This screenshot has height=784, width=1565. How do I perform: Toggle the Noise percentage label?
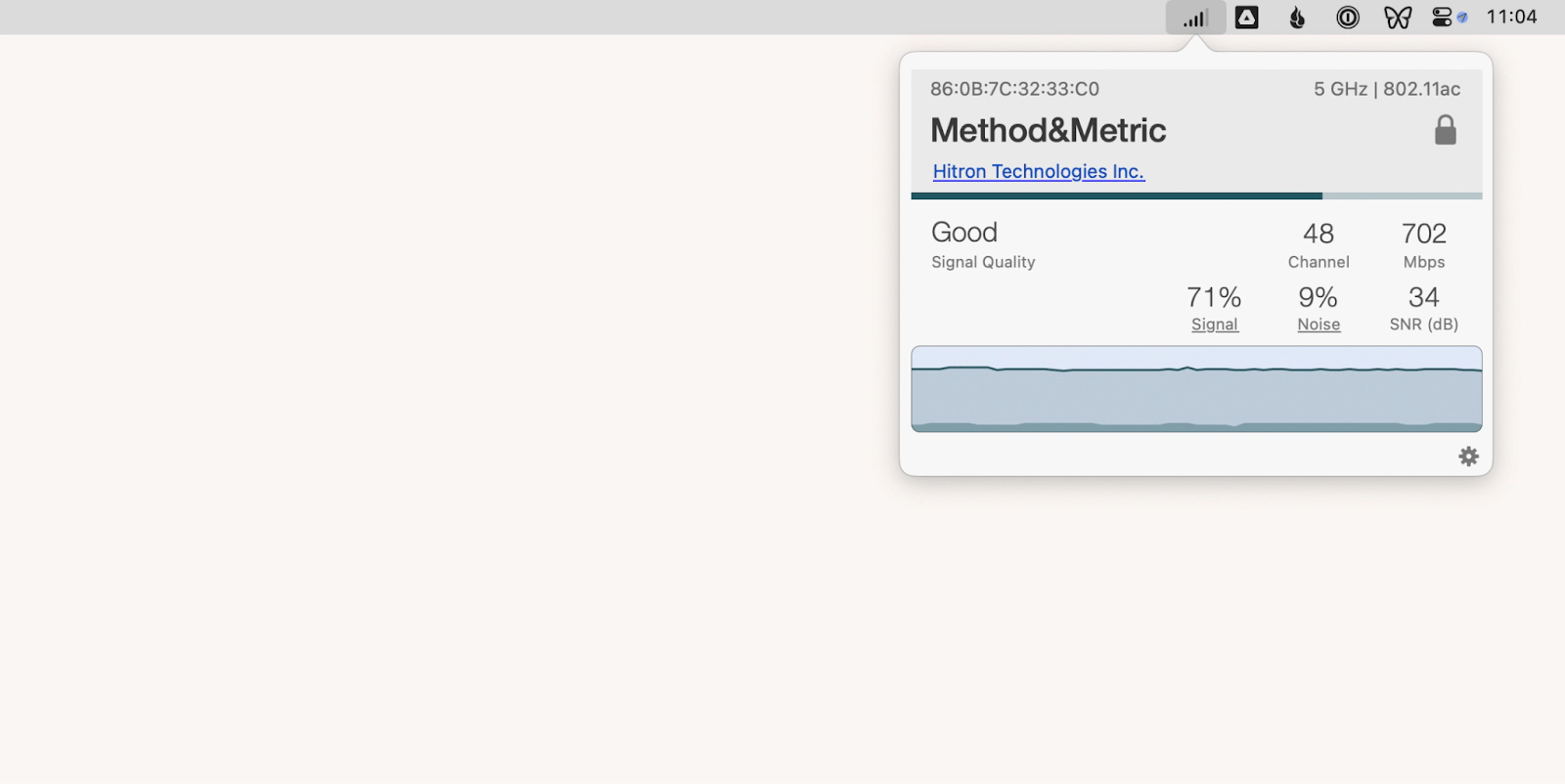[1319, 325]
